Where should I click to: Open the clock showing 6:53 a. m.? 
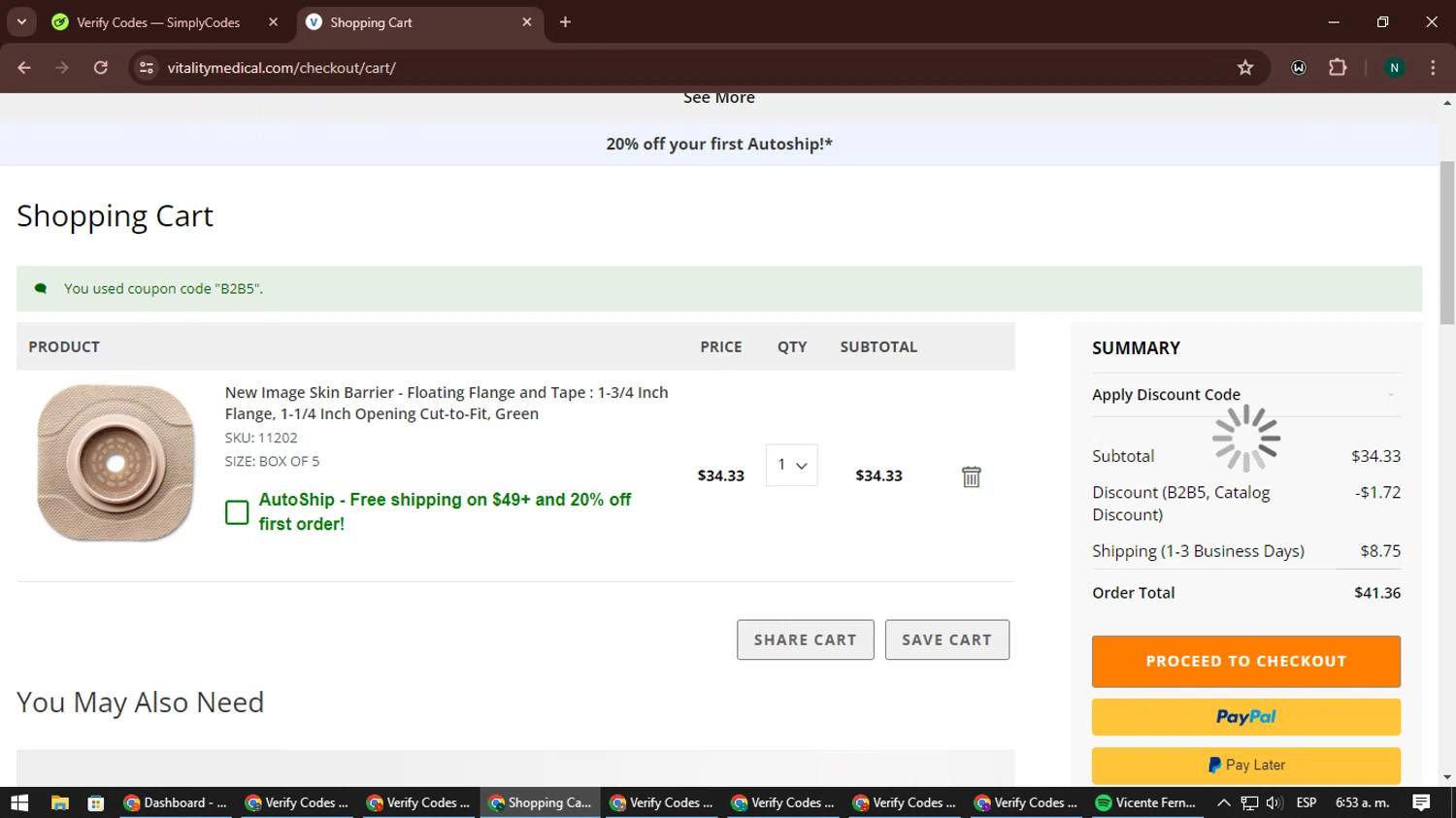point(1363,802)
